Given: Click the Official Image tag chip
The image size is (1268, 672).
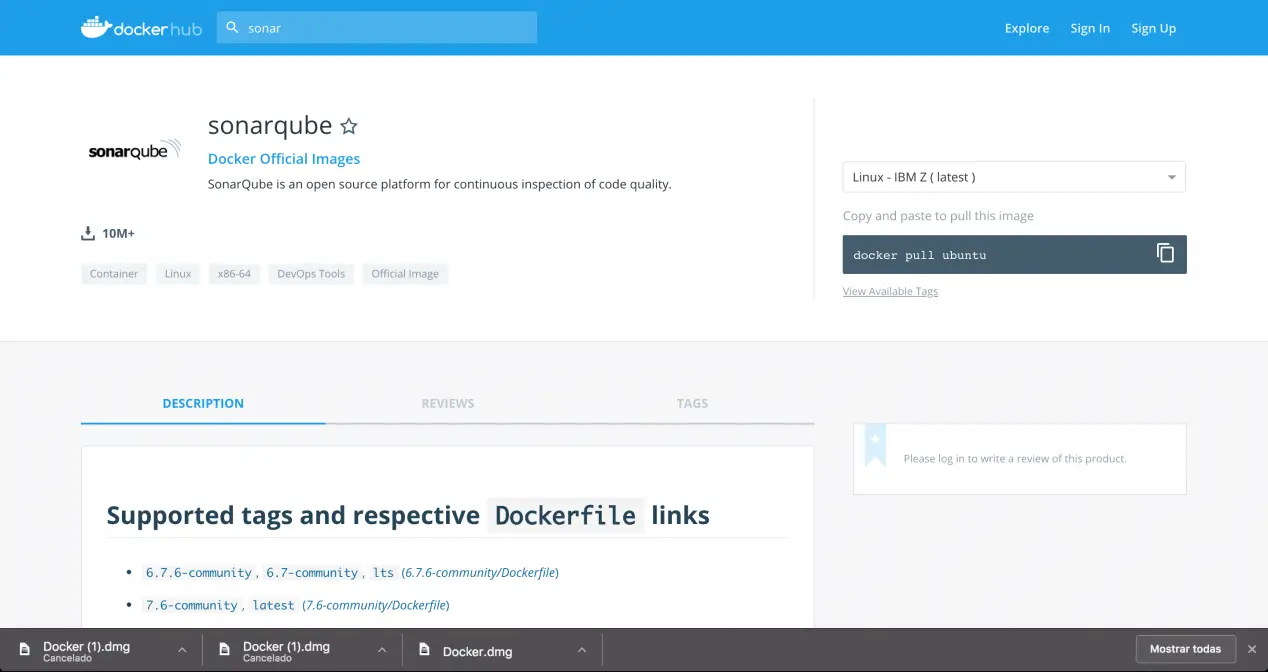Looking at the screenshot, I should pos(405,273).
